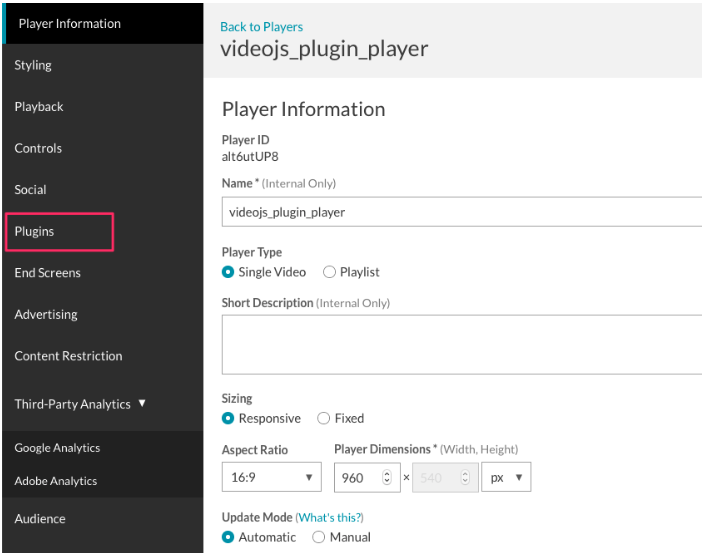The image size is (702, 553).
Task: Click the player width stepper arrows
Action: 389,478
